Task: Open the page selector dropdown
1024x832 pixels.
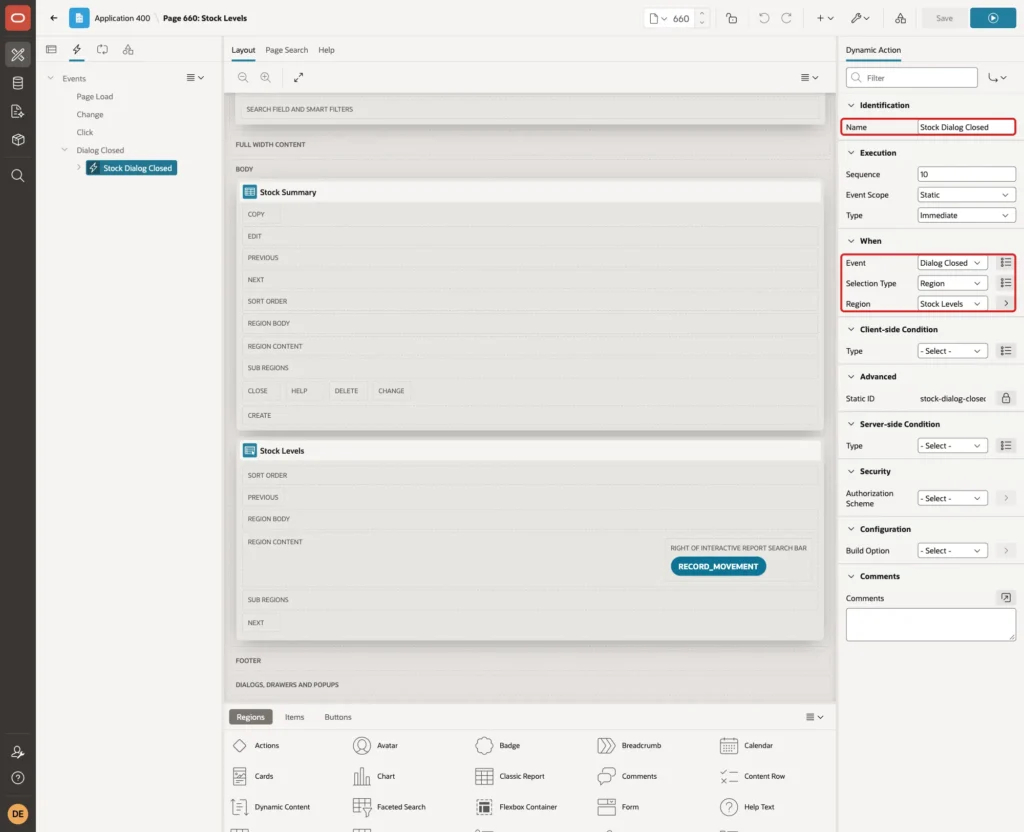Action: 658,18
